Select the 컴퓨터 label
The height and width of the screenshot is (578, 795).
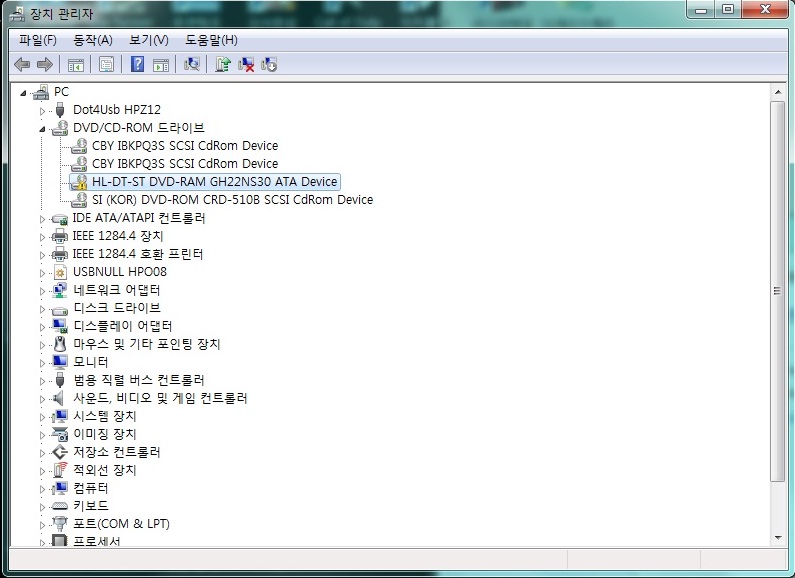pos(91,488)
